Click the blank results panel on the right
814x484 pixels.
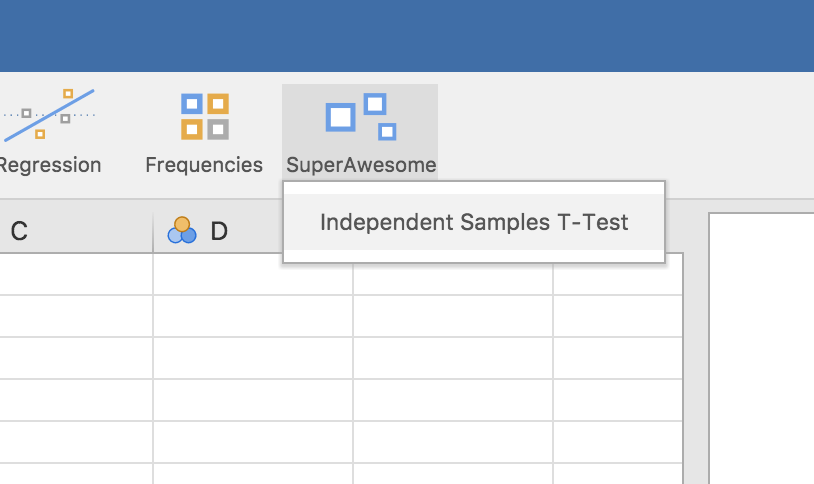761,350
